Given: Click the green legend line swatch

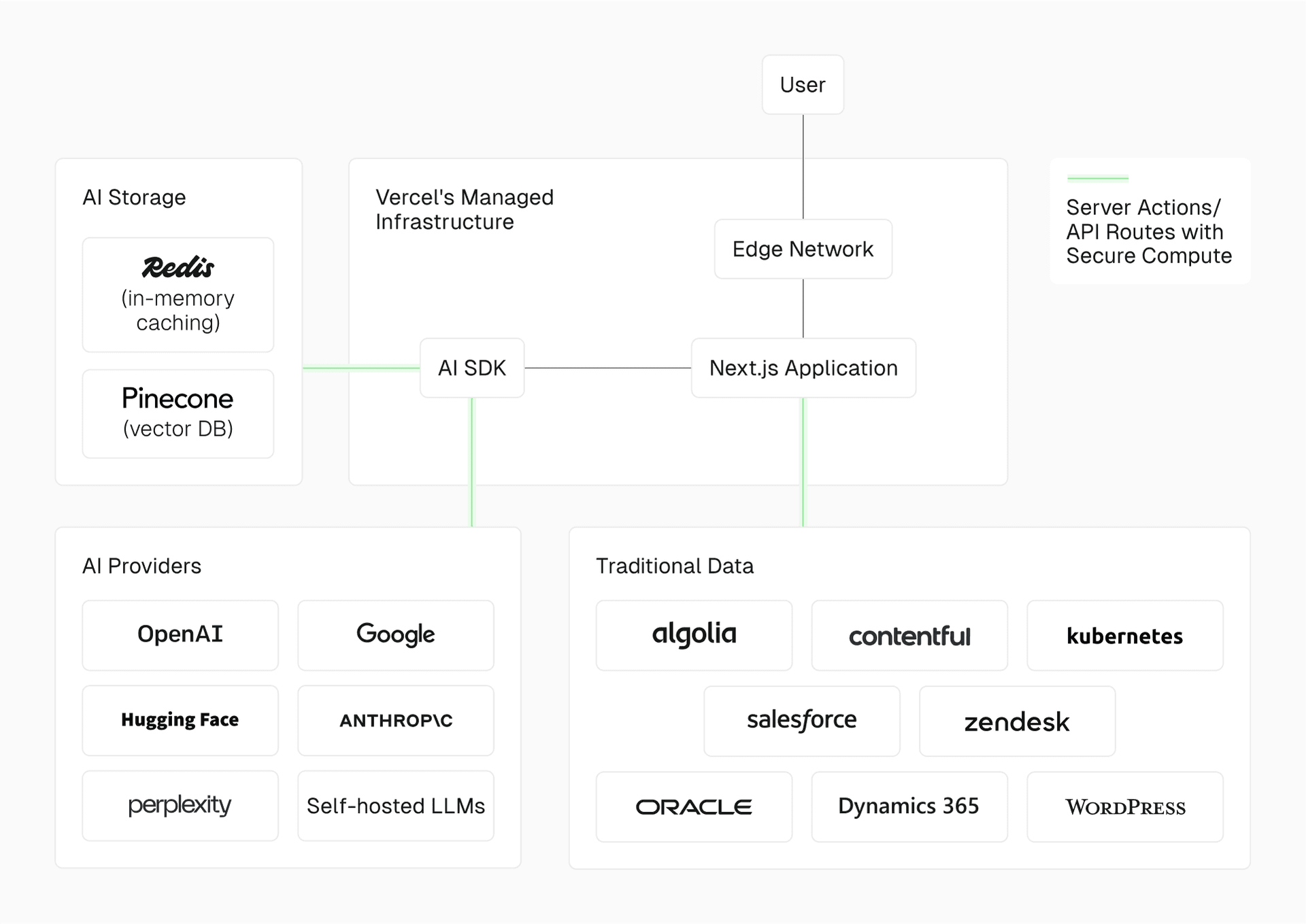Looking at the screenshot, I should [1097, 179].
